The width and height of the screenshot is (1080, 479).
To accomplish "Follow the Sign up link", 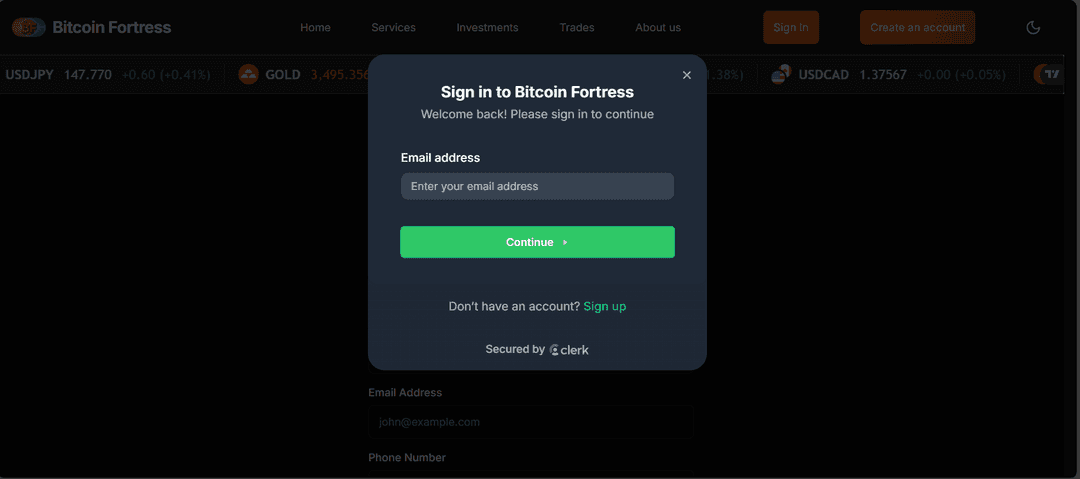I will [604, 306].
